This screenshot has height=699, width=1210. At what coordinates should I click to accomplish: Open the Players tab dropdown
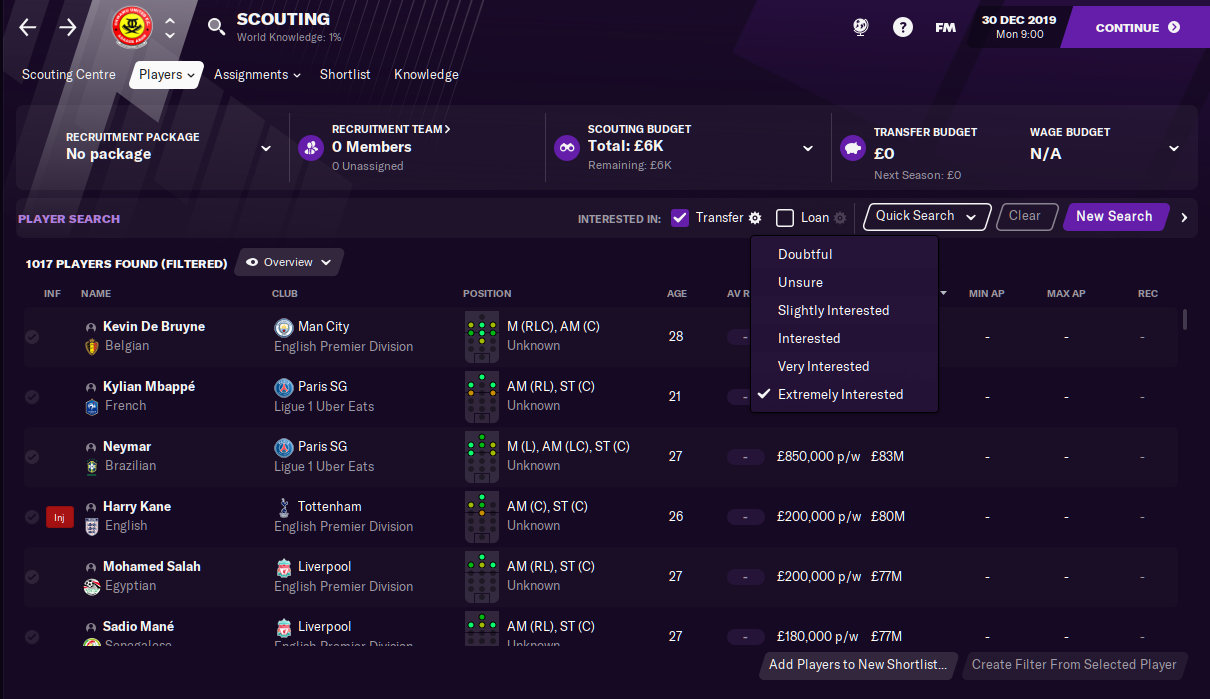166,75
